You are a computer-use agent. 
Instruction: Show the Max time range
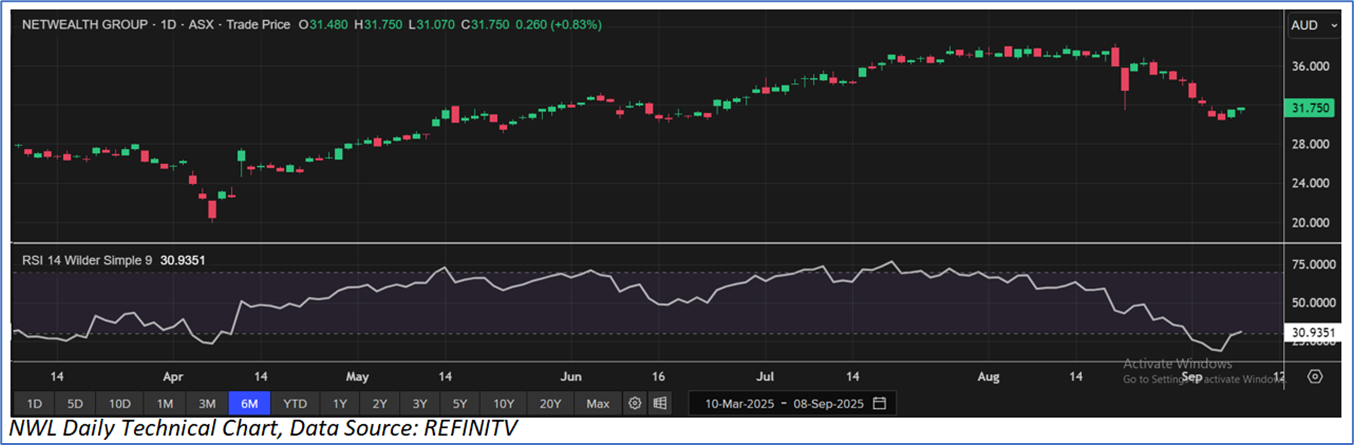tap(598, 404)
